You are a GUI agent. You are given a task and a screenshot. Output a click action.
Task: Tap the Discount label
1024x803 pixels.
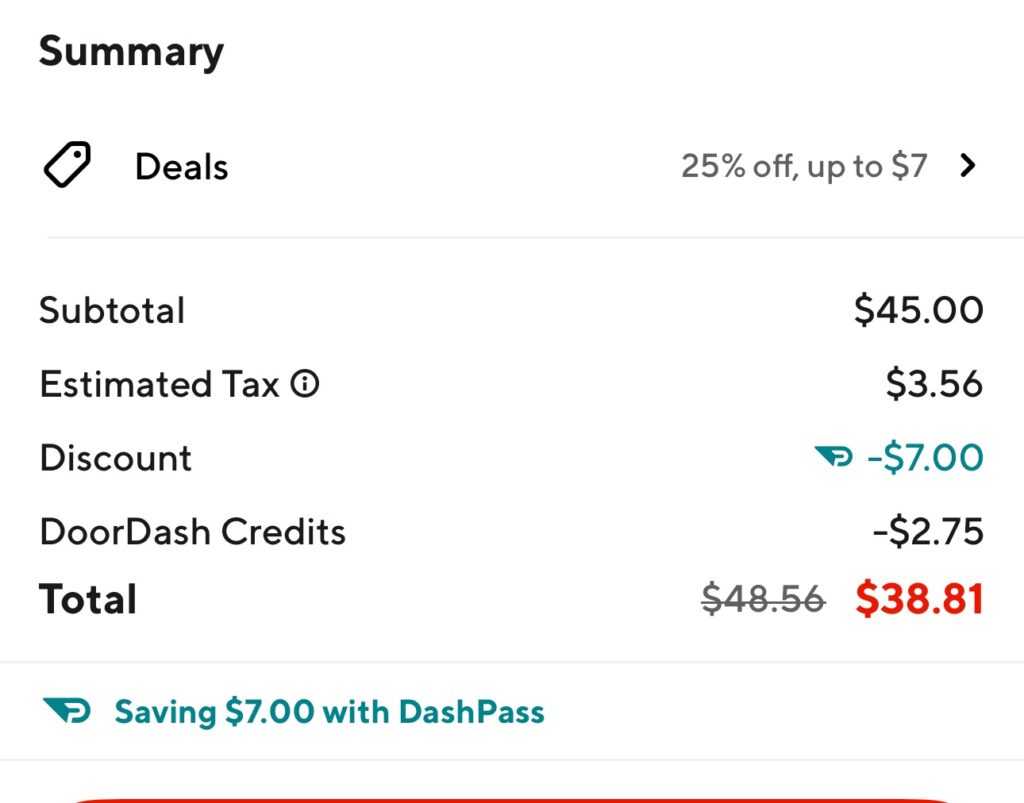116,458
